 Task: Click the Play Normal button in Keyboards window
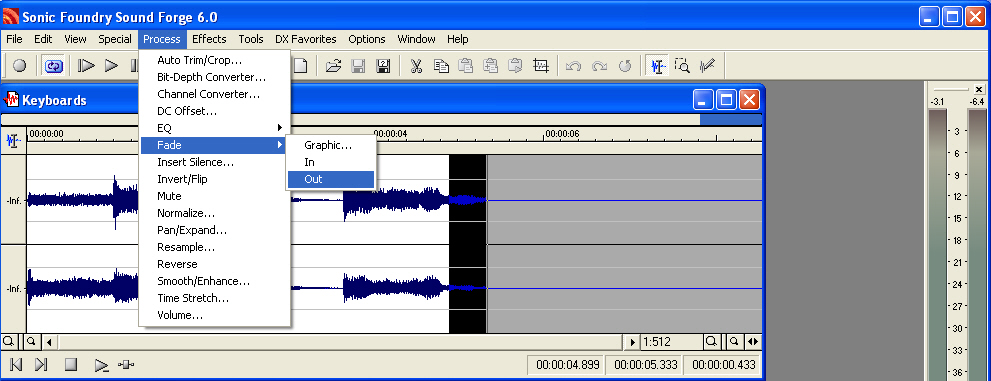100,365
